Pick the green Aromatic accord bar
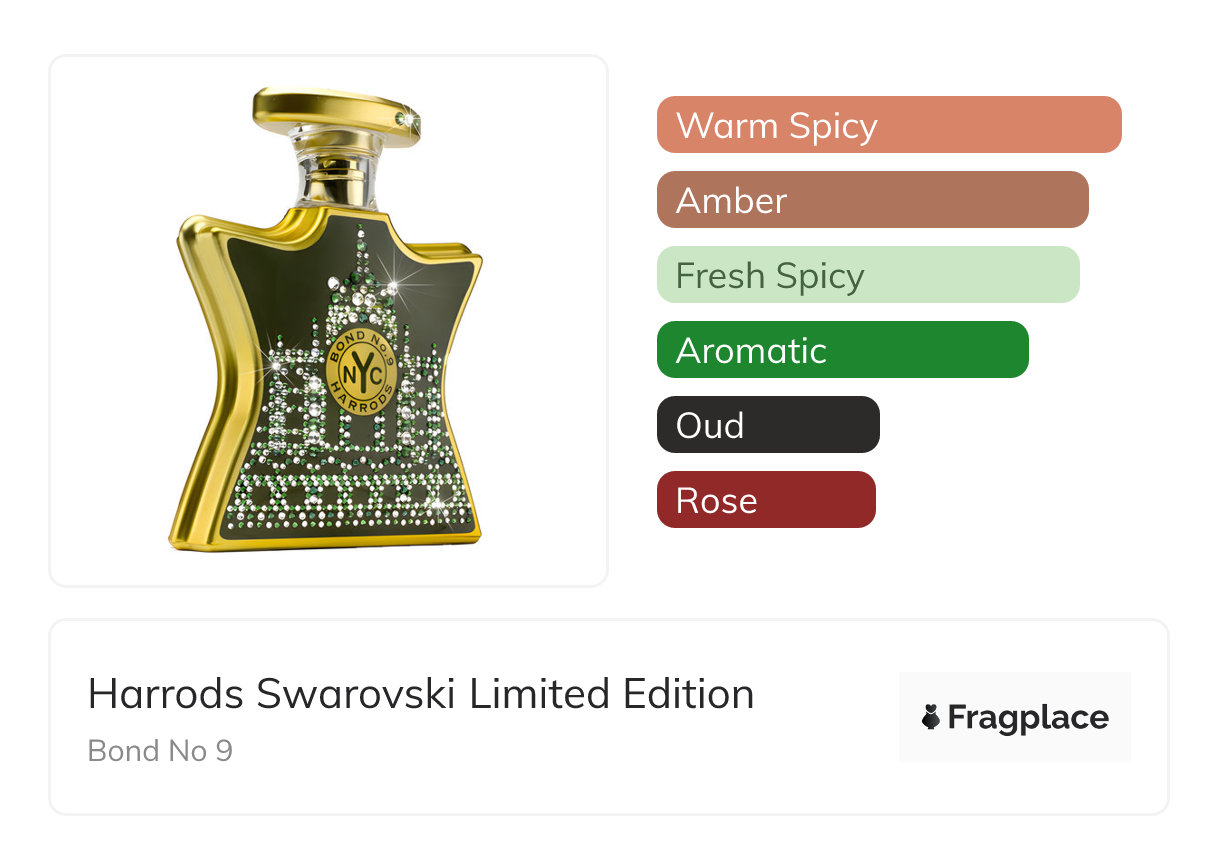This screenshot has width=1218, height=864. click(x=842, y=350)
